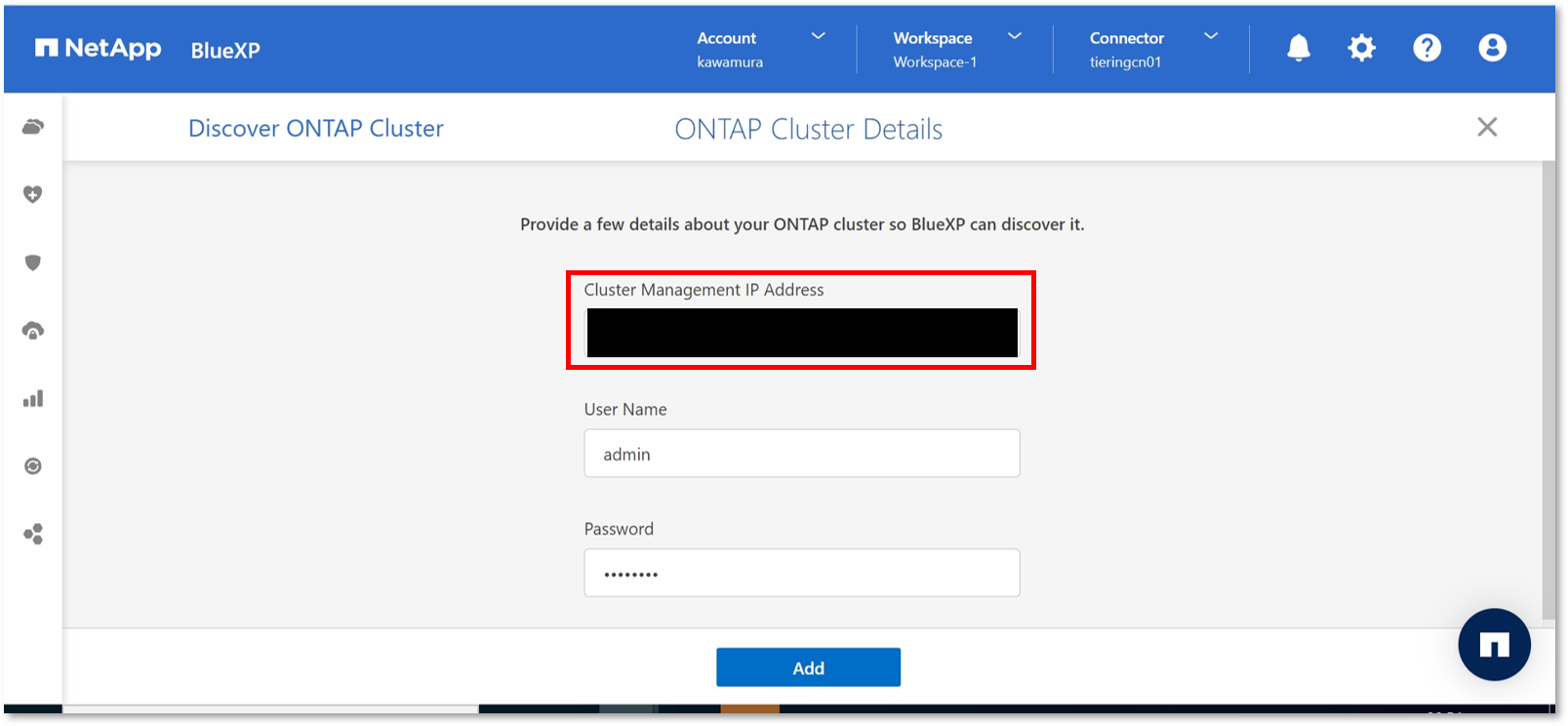The width and height of the screenshot is (1568, 726).
Task: Click the User Name field label
Action: pos(625,410)
